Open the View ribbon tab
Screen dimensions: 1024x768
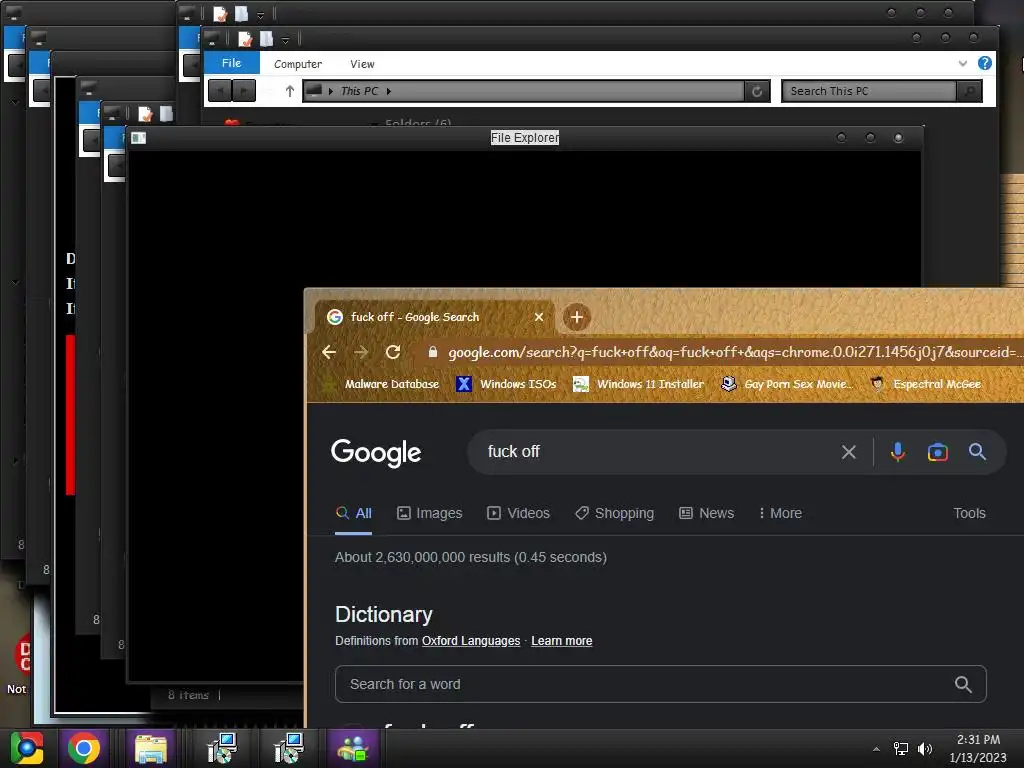(x=362, y=64)
